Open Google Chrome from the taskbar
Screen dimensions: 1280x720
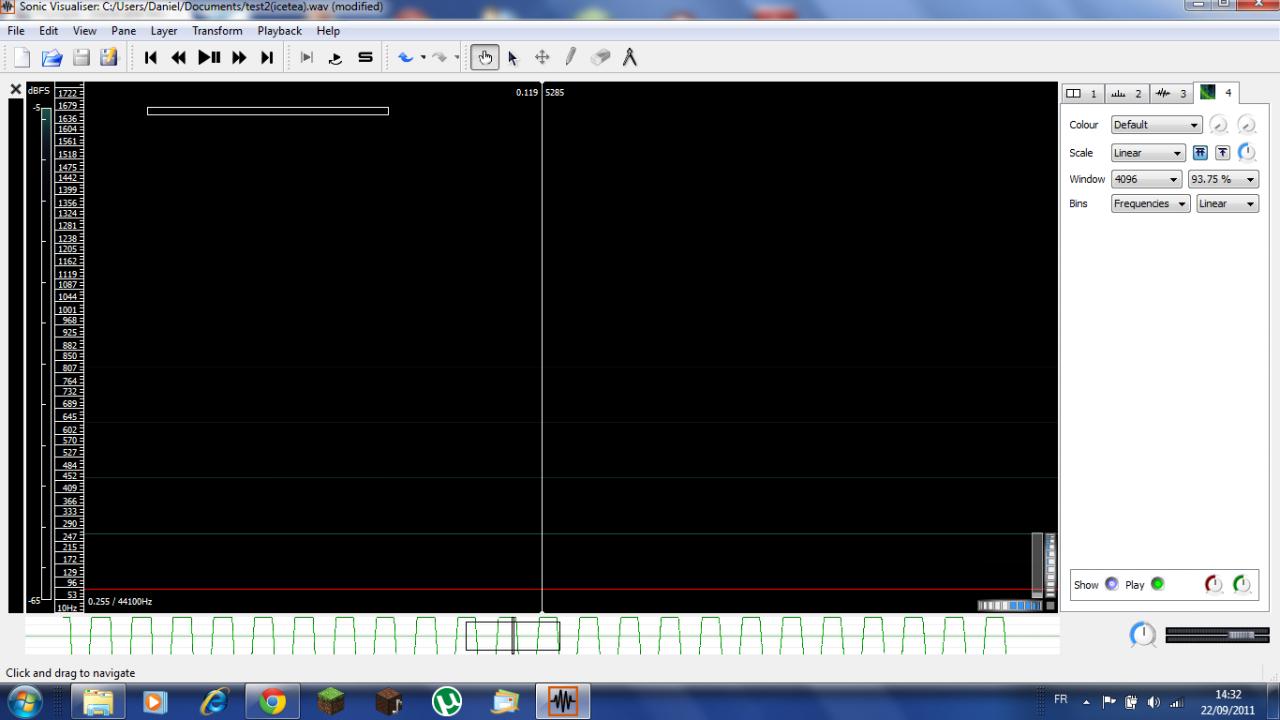(x=272, y=702)
